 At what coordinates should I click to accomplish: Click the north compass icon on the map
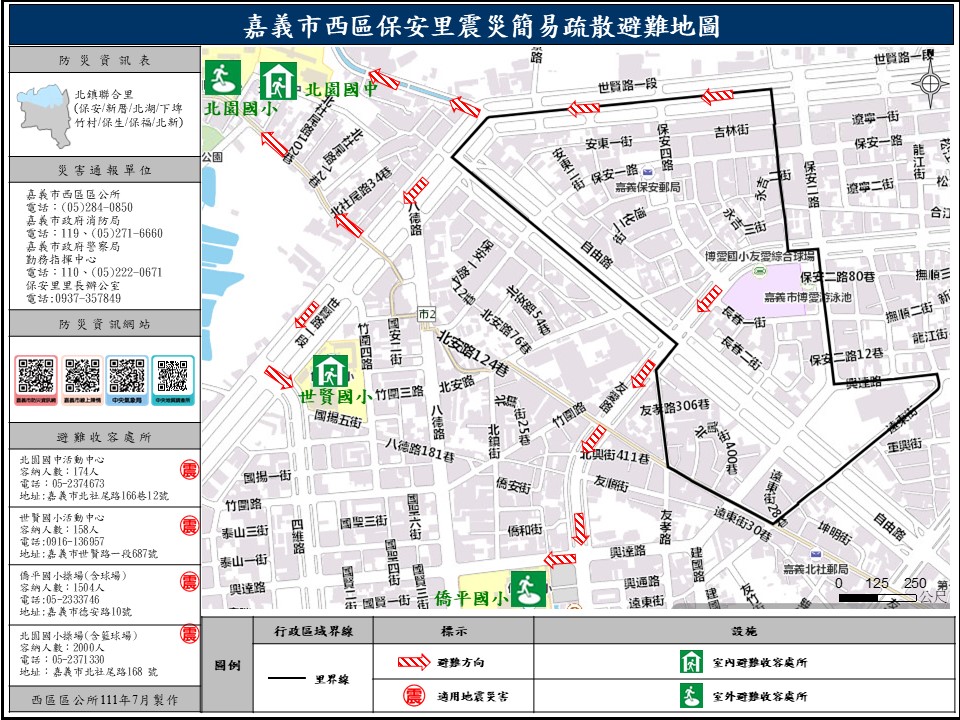click(932, 83)
